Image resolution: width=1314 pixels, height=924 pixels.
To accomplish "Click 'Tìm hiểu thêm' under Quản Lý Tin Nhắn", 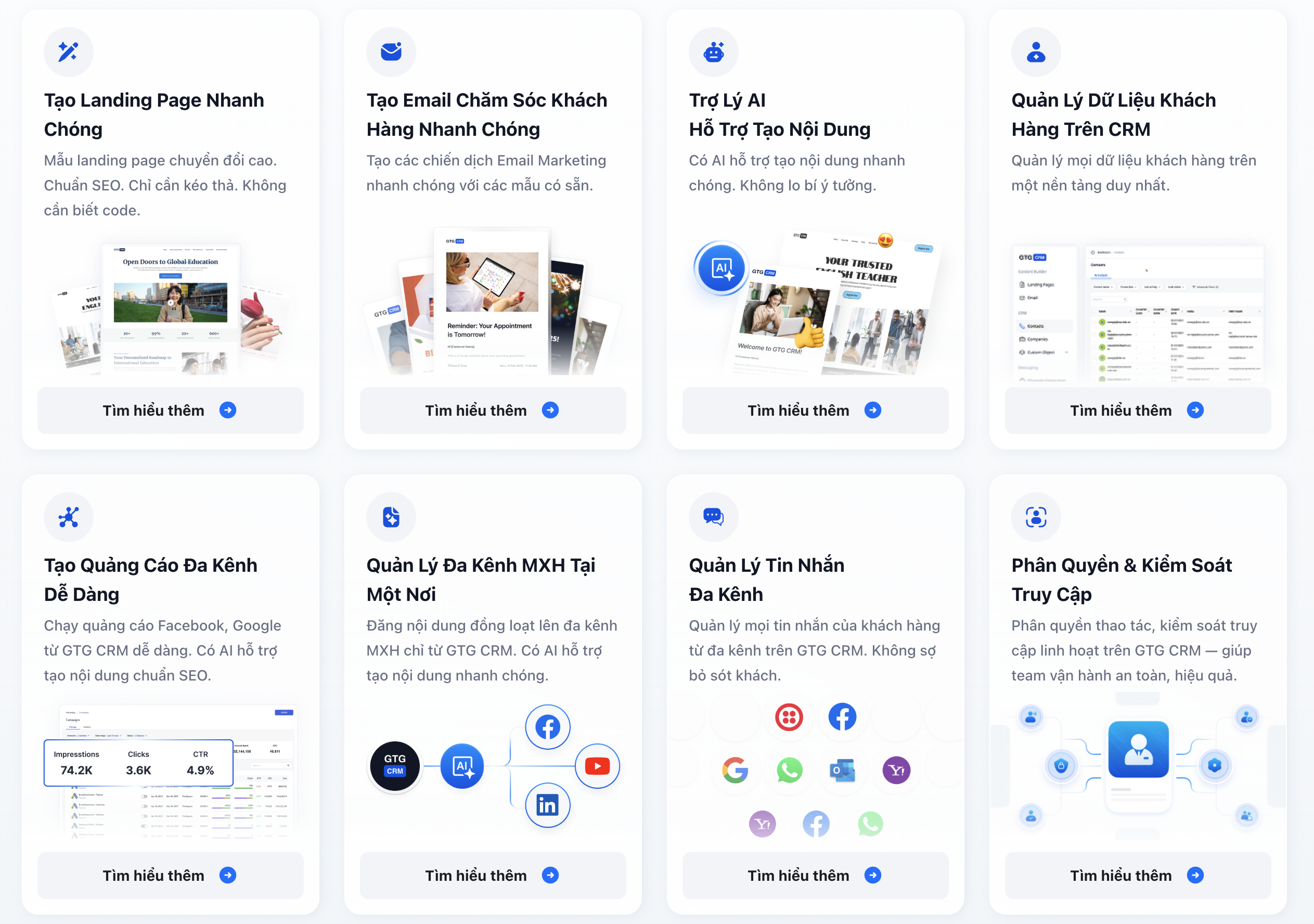I will [815, 875].
